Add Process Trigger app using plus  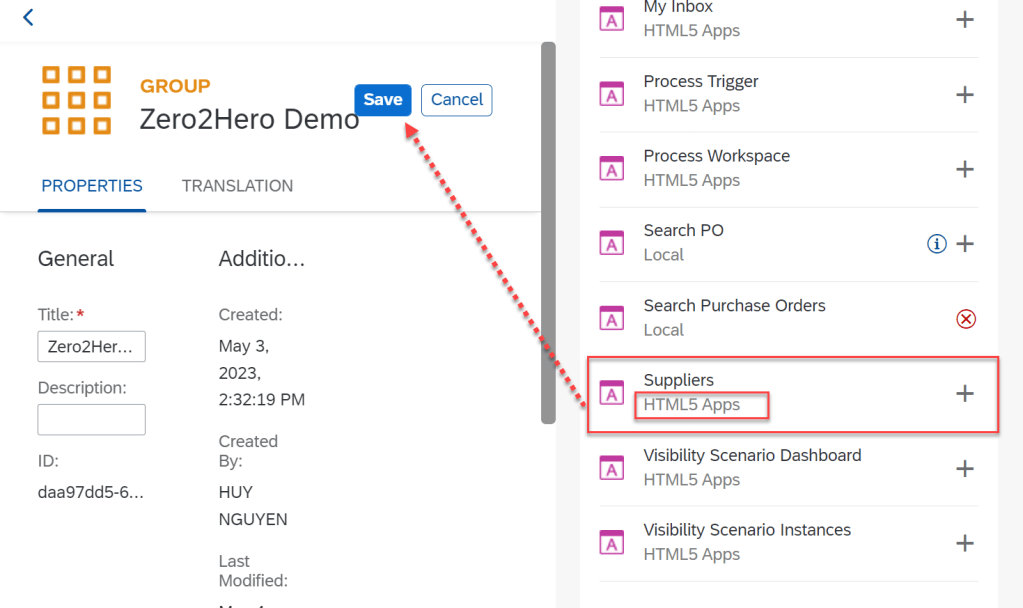(x=964, y=94)
